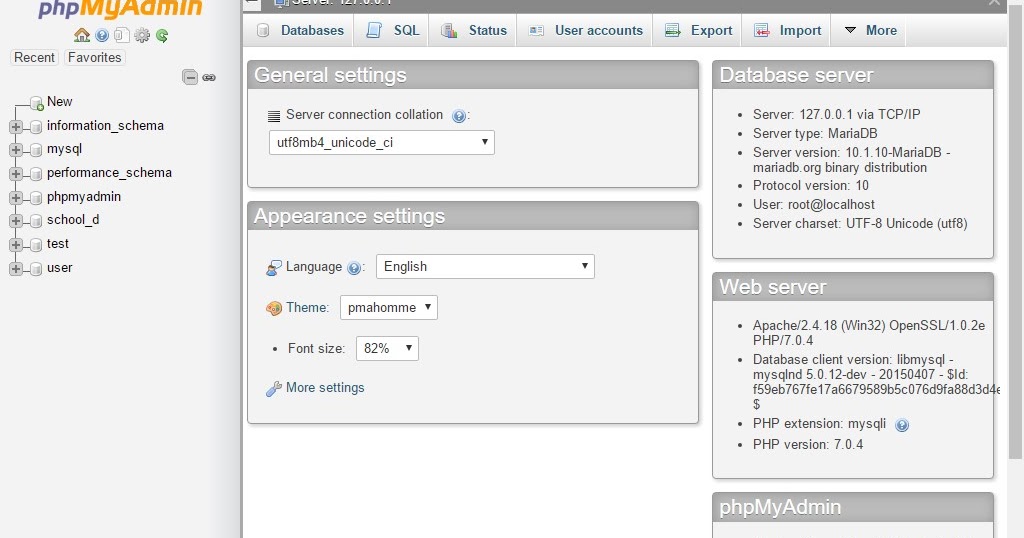
Task: Open the Font size dropdown
Action: (x=387, y=348)
